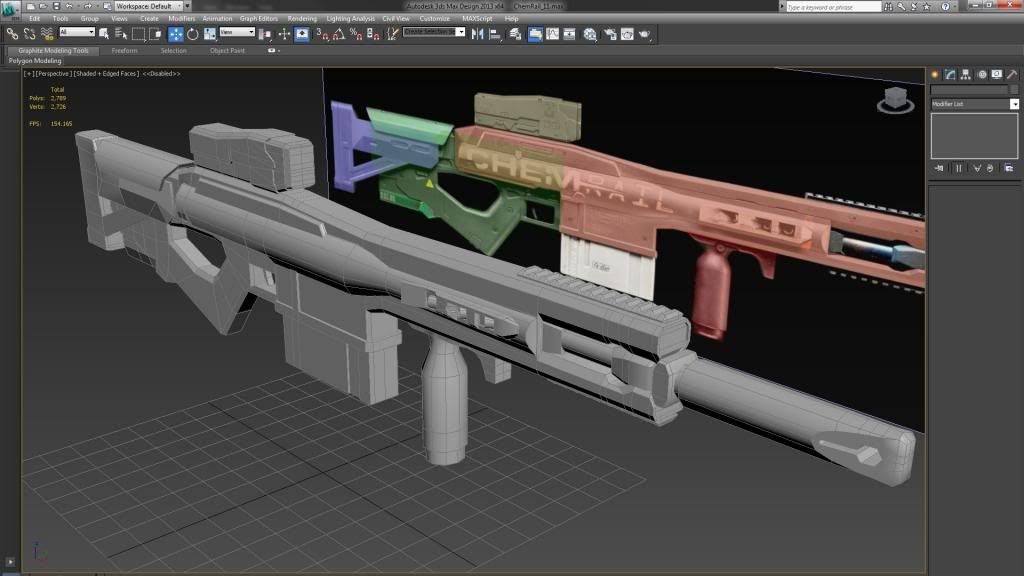Open the ribbon display options dropdown

click(274, 50)
